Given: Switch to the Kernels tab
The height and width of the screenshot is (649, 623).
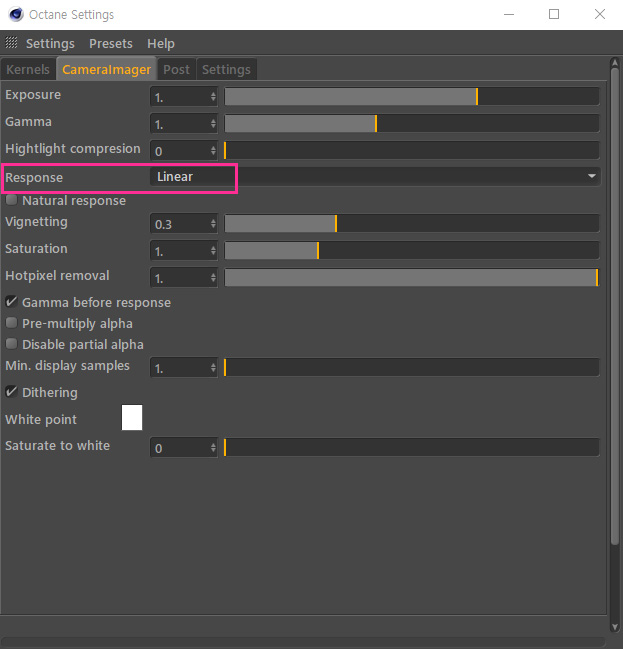Looking at the screenshot, I should click(28, 69).
